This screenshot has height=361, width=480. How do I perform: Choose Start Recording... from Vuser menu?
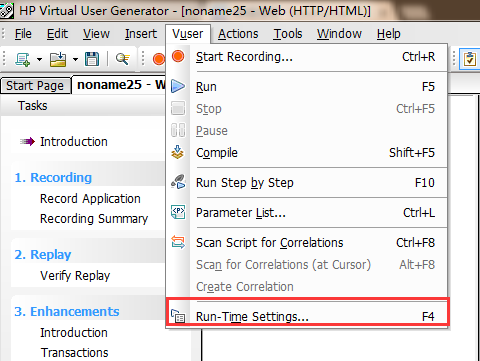307,57
